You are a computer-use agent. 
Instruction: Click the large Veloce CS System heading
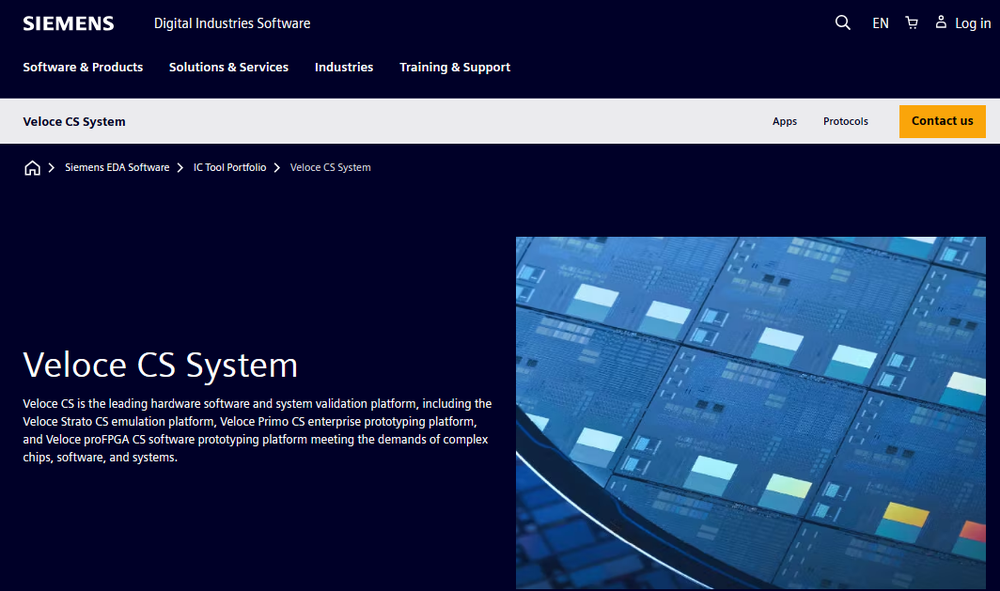[160, 365]
